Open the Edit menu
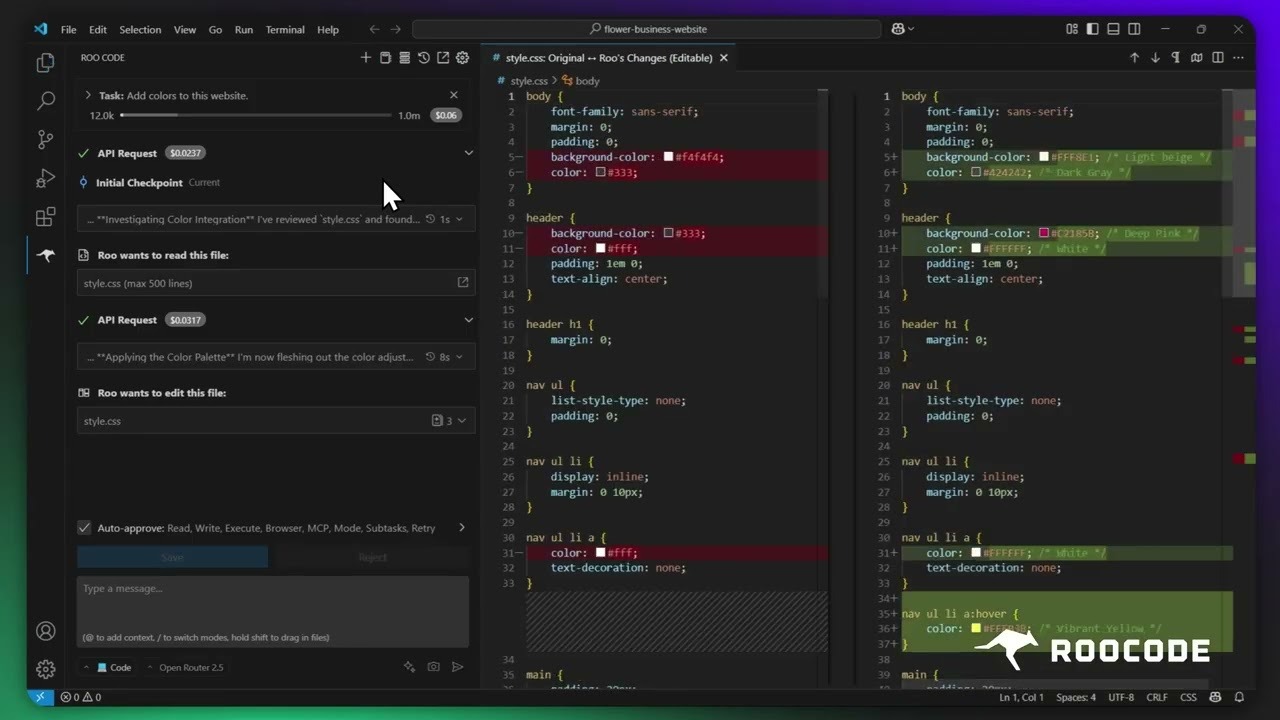The width and height of the screenshot is (1280, 720). click(97, 30)
